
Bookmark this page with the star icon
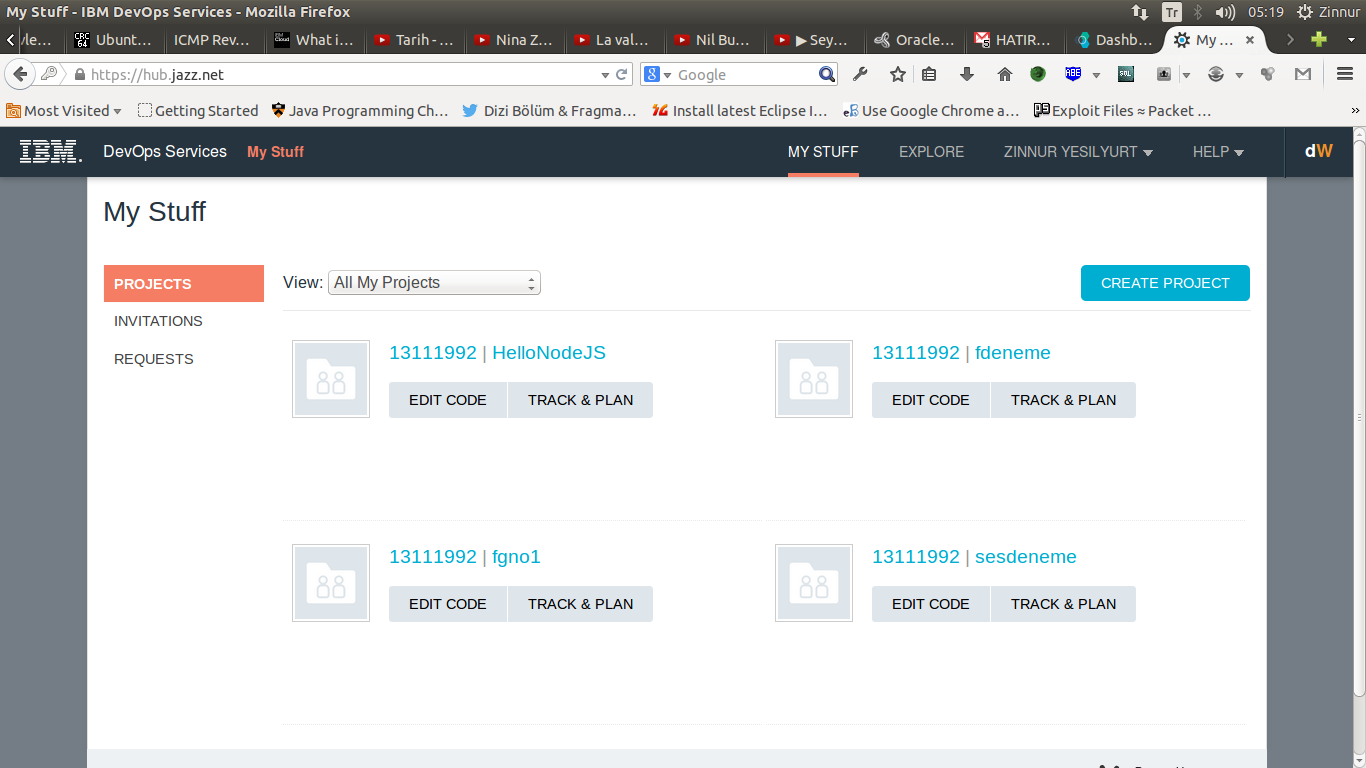897,74
